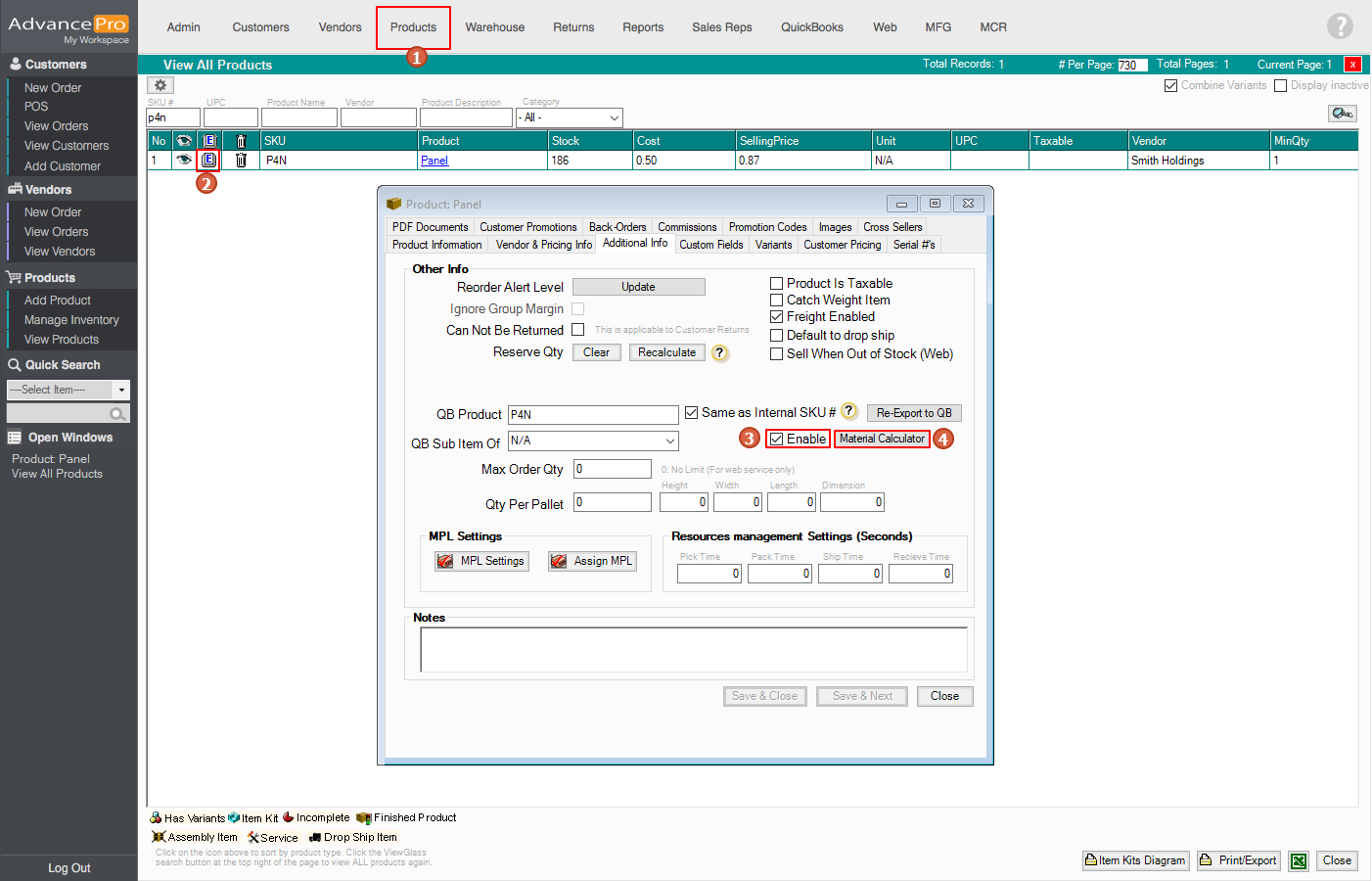The image size is (1372, 881).
Task: Open the gear settings icon under View All Products
Action: click(x=160, y=85)
